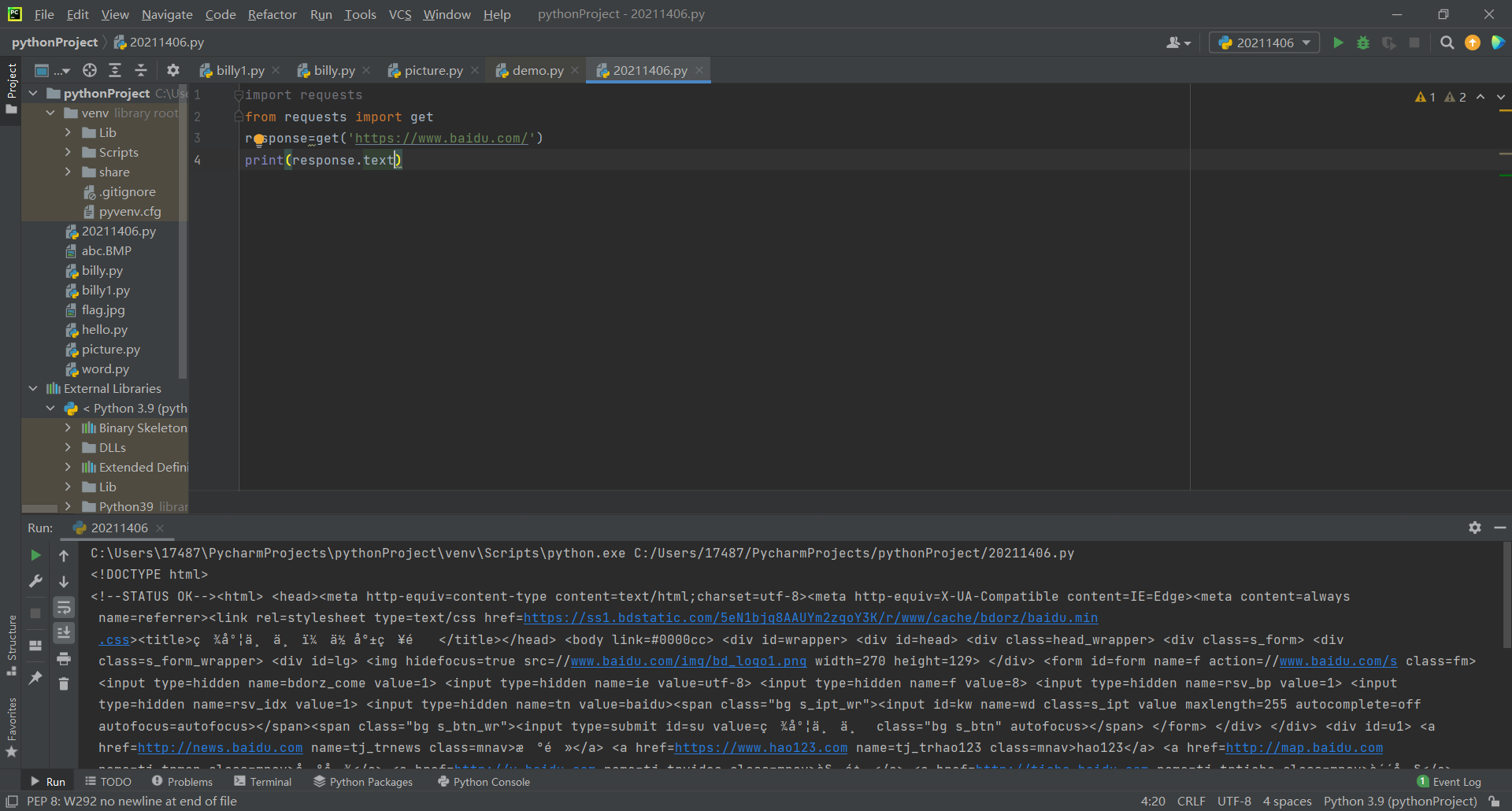Click the Run console vertical scrollbar
This screenshot has width=1512, height=811.
coord(1506,594)
